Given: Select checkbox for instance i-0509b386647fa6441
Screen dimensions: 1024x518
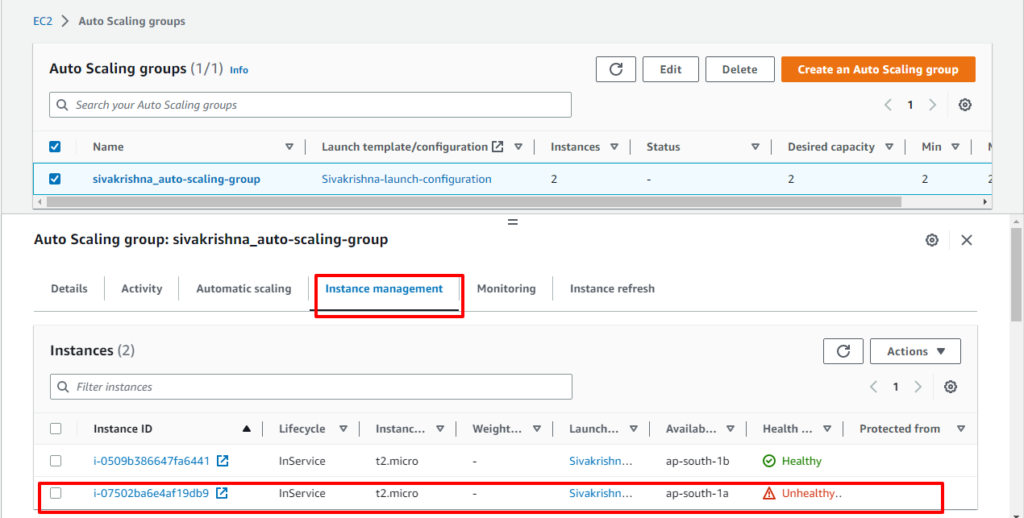Looking at the screenshot, I should tap(56, 461).
